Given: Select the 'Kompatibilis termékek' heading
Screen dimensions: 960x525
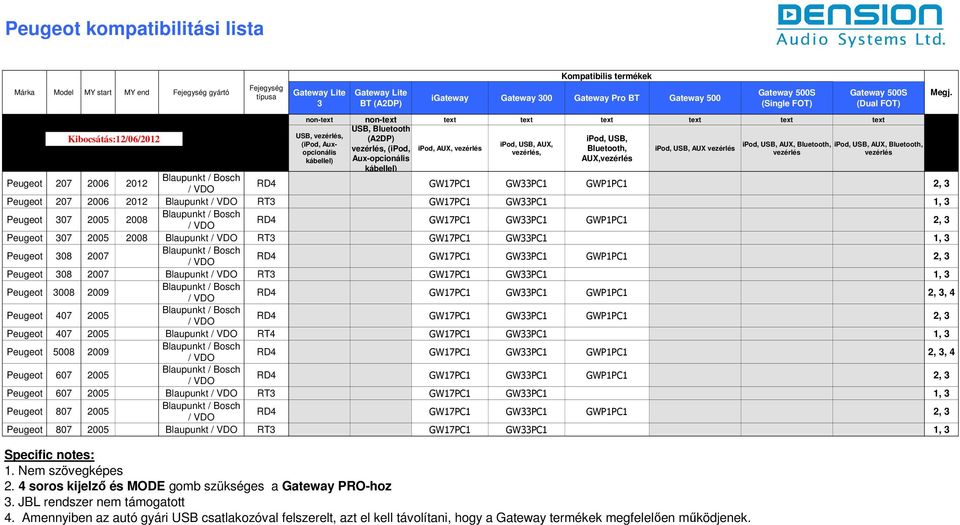Looking at the screenshot, I should click(x=606, y=76).
